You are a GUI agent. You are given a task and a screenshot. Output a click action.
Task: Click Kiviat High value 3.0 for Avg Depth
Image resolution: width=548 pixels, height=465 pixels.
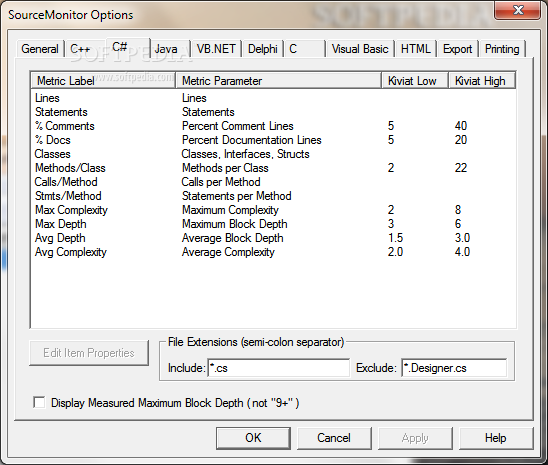click(462, 238)
